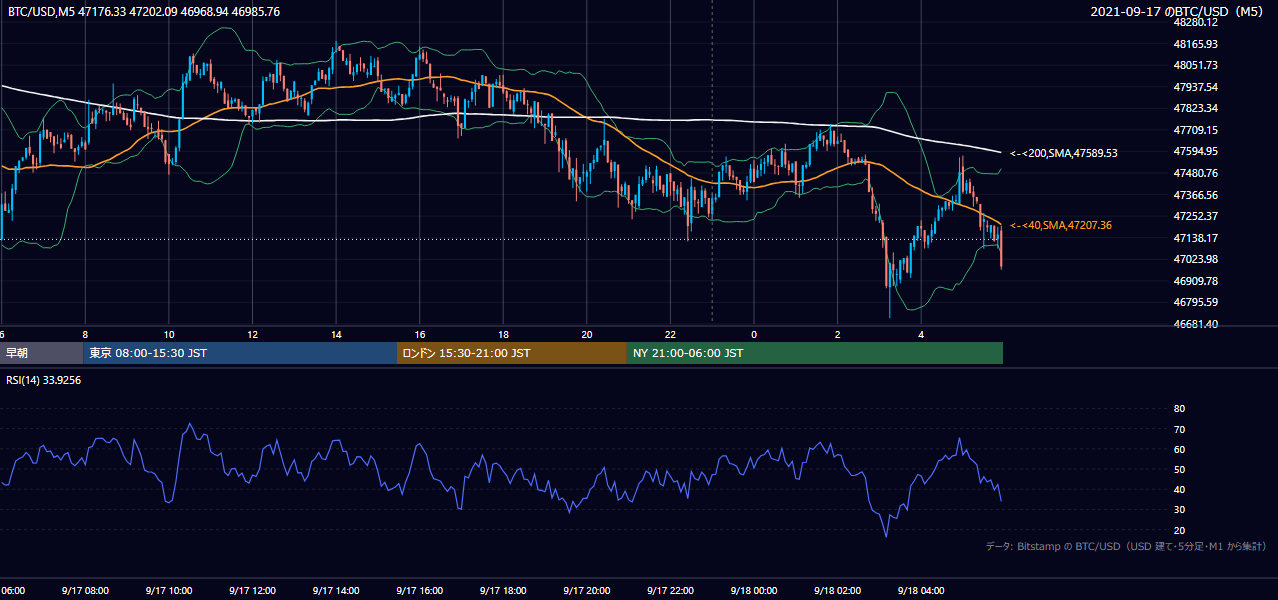1278x600 pixels.
Task: Click hour tick 20 under price chart
Action: coord(587,334)
